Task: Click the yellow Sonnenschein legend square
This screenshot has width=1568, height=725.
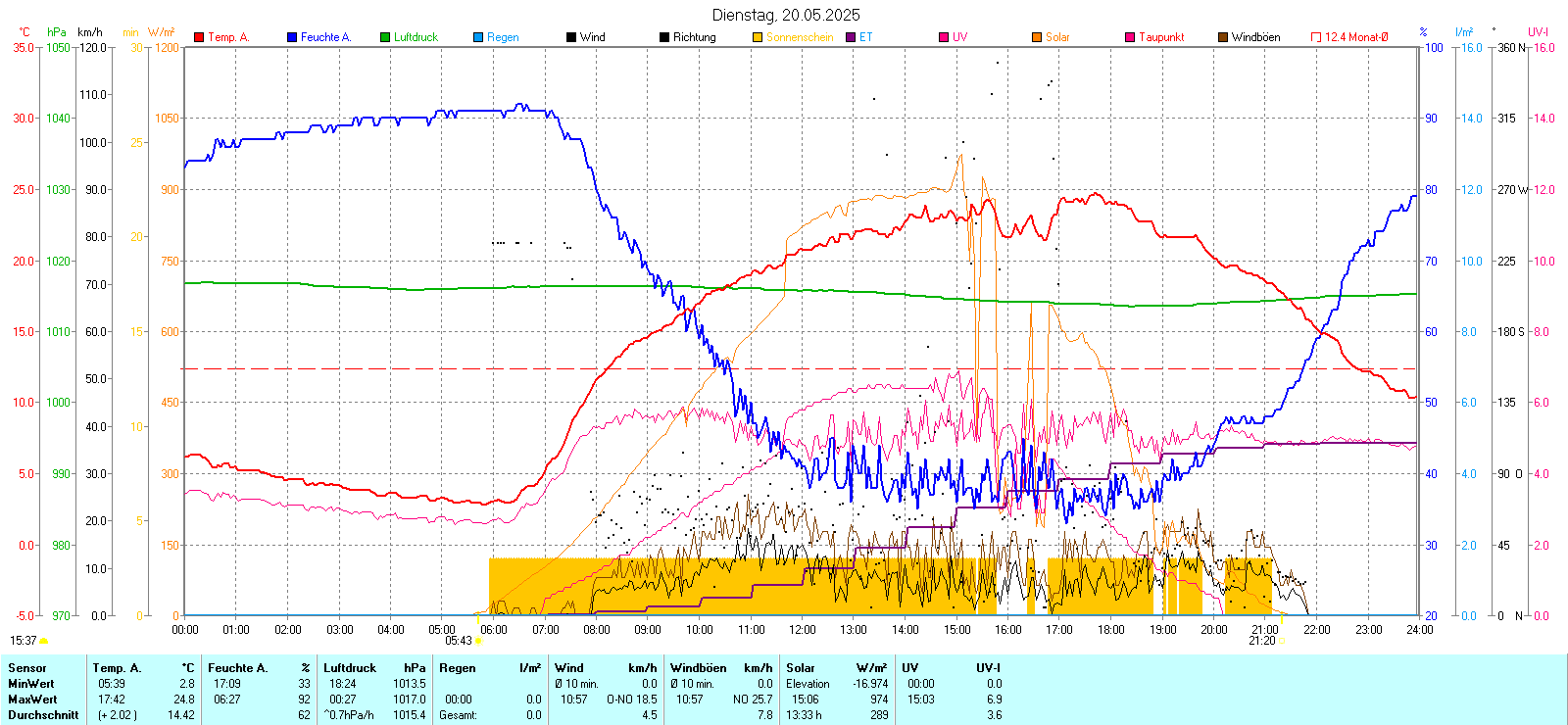Action: tap(758, 37)
